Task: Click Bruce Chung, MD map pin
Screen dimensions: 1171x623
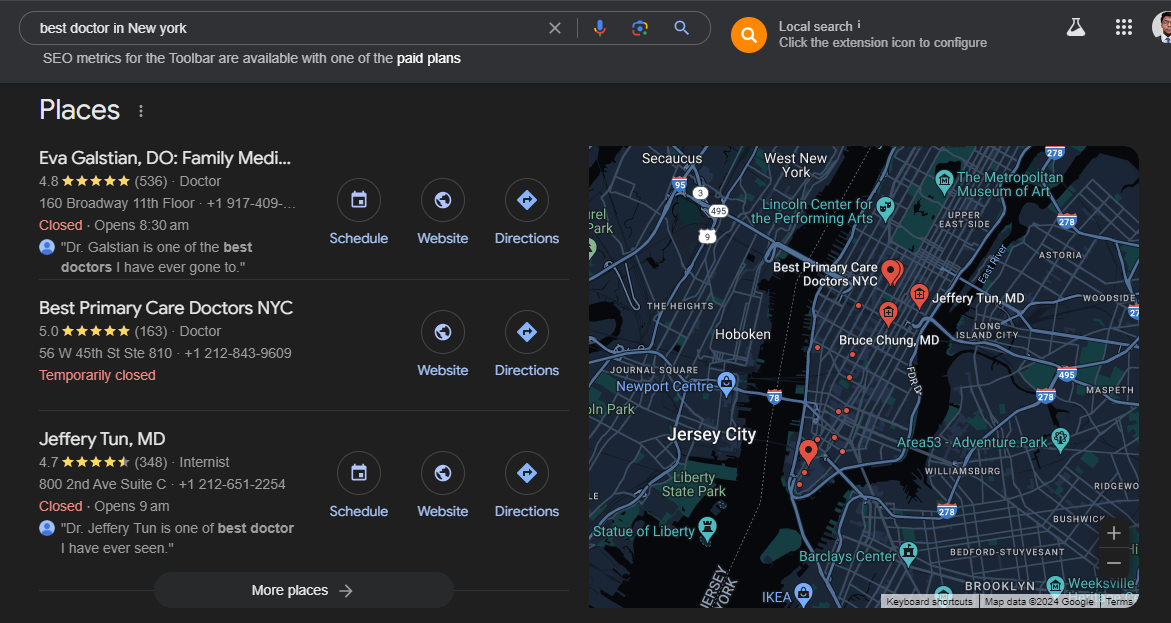Action: click(887, 313)
